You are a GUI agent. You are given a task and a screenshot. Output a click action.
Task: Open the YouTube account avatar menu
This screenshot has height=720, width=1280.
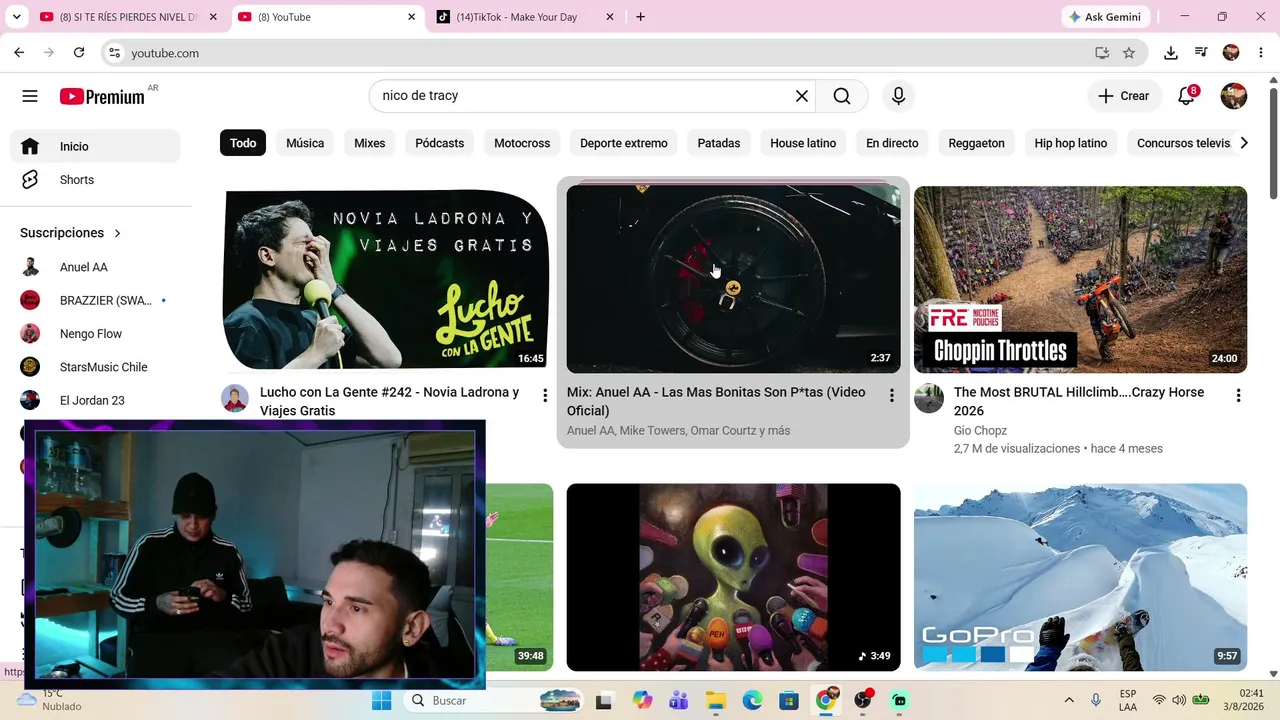coord(1233,96)
